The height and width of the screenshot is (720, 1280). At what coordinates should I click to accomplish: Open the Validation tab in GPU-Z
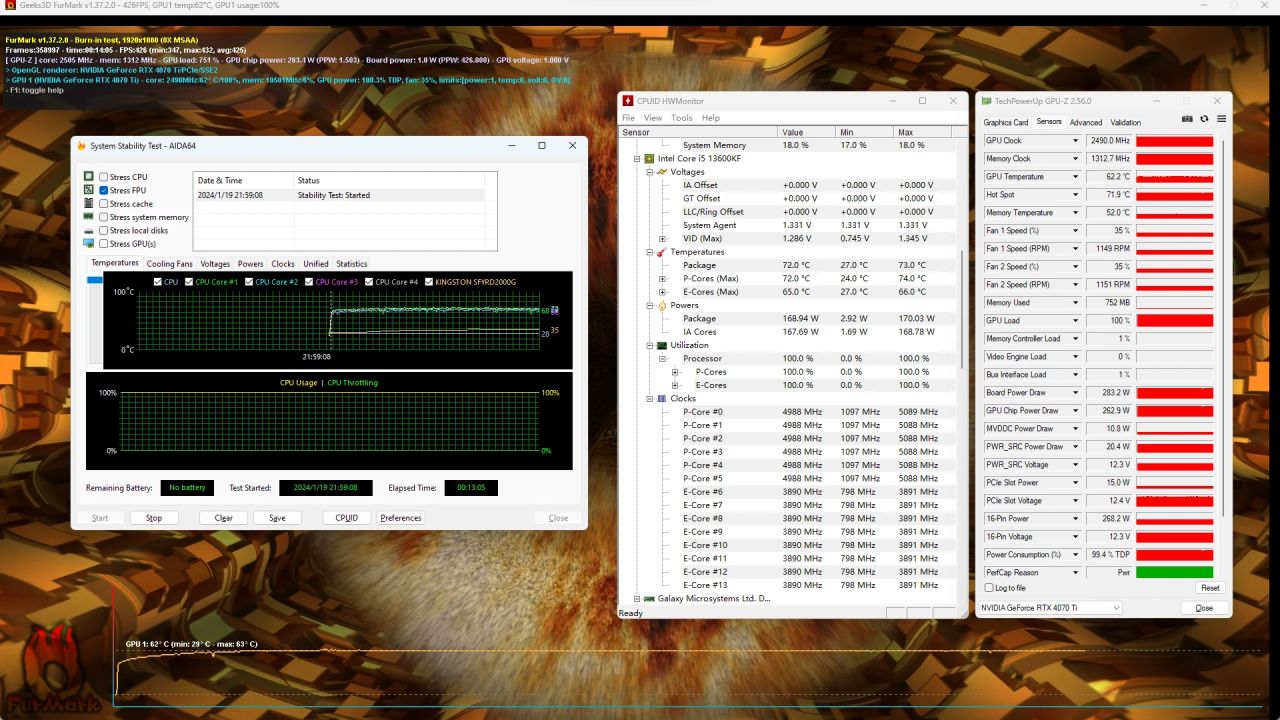[1125, 123]
